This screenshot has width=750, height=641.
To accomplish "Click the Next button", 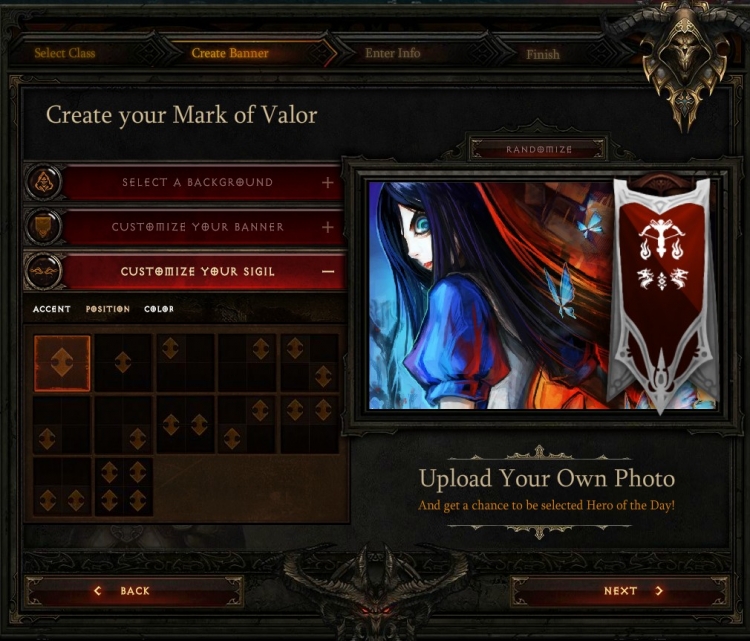I will [620, 591].
